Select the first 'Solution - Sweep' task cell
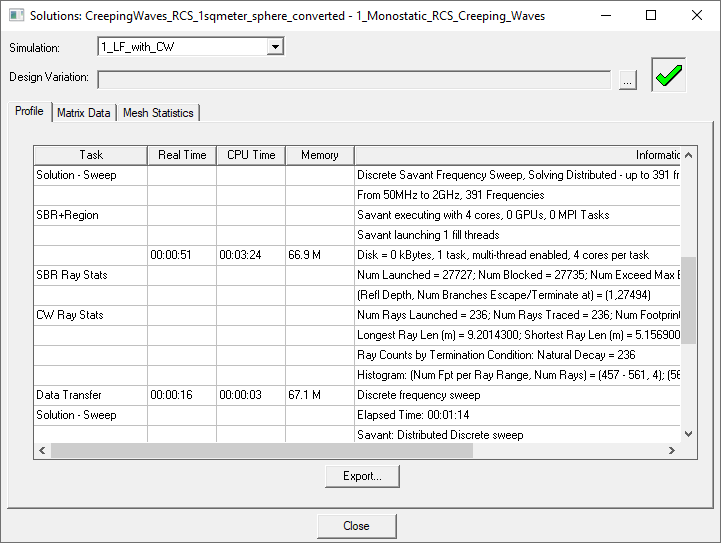 pyautogui.click(x=91, y=175)
